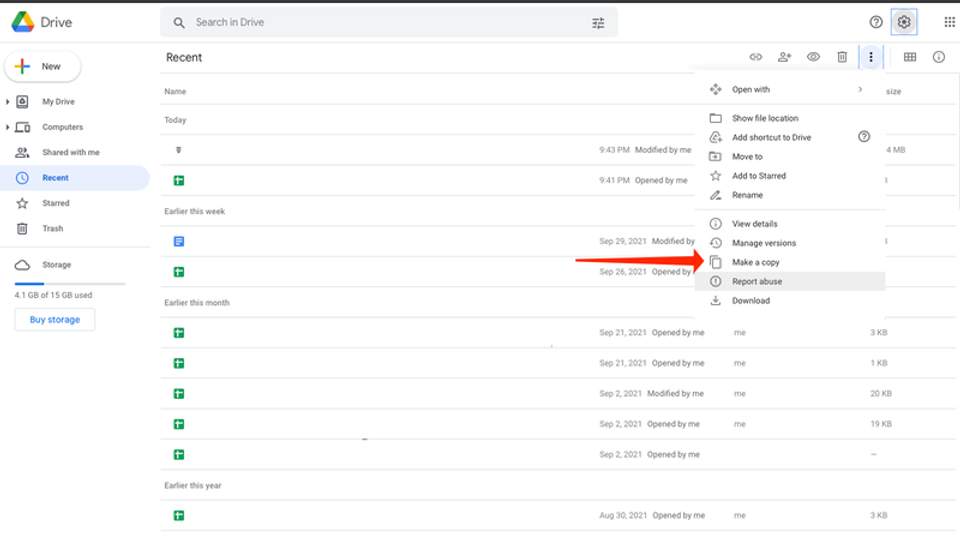Viewport: 960px width, 540px height.
Task: Expand the My Drive tree arrow
Action: point(7,102)
